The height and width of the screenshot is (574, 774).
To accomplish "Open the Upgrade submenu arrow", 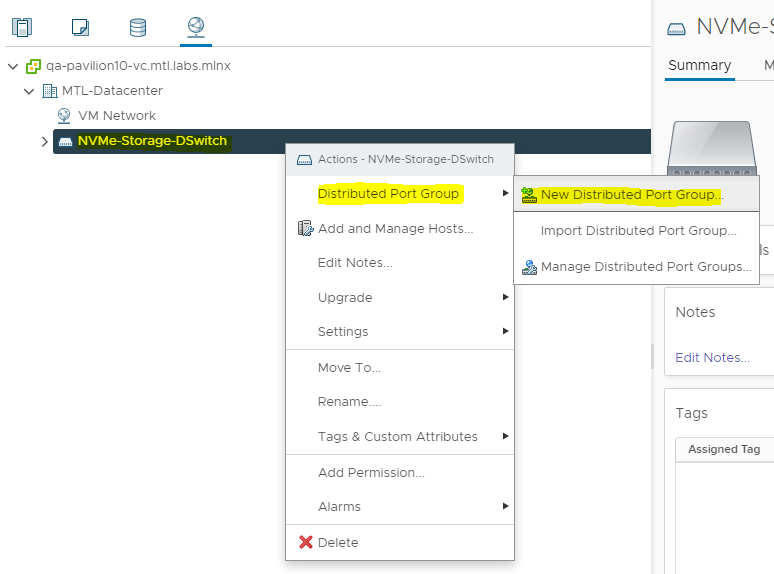I will 505,297.
